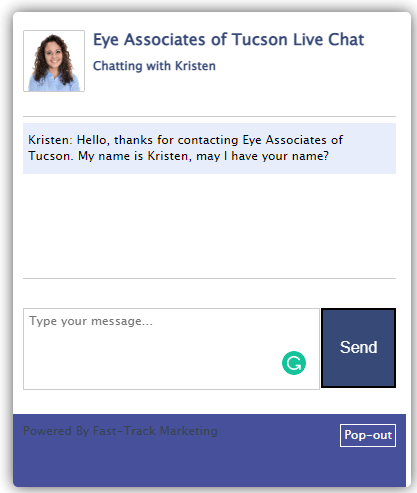The width and height of the screenshot is (417, 493).
Task: Click the purple footer bar
Action: pos(209,450)
